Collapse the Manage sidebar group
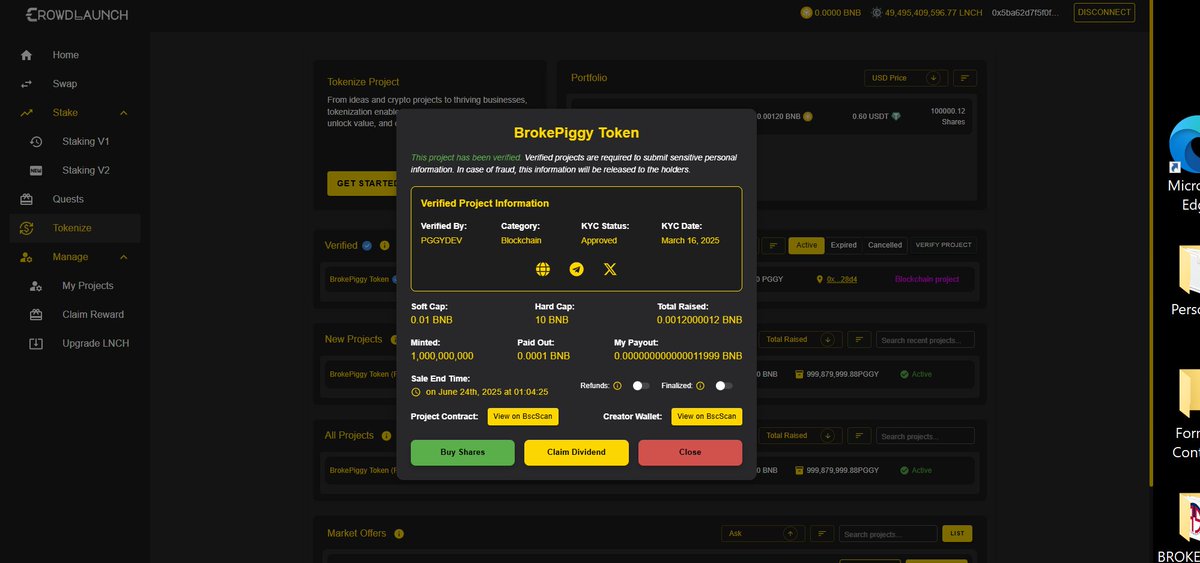The height and width of the screenshot is (563, 1200). point(123,257)
